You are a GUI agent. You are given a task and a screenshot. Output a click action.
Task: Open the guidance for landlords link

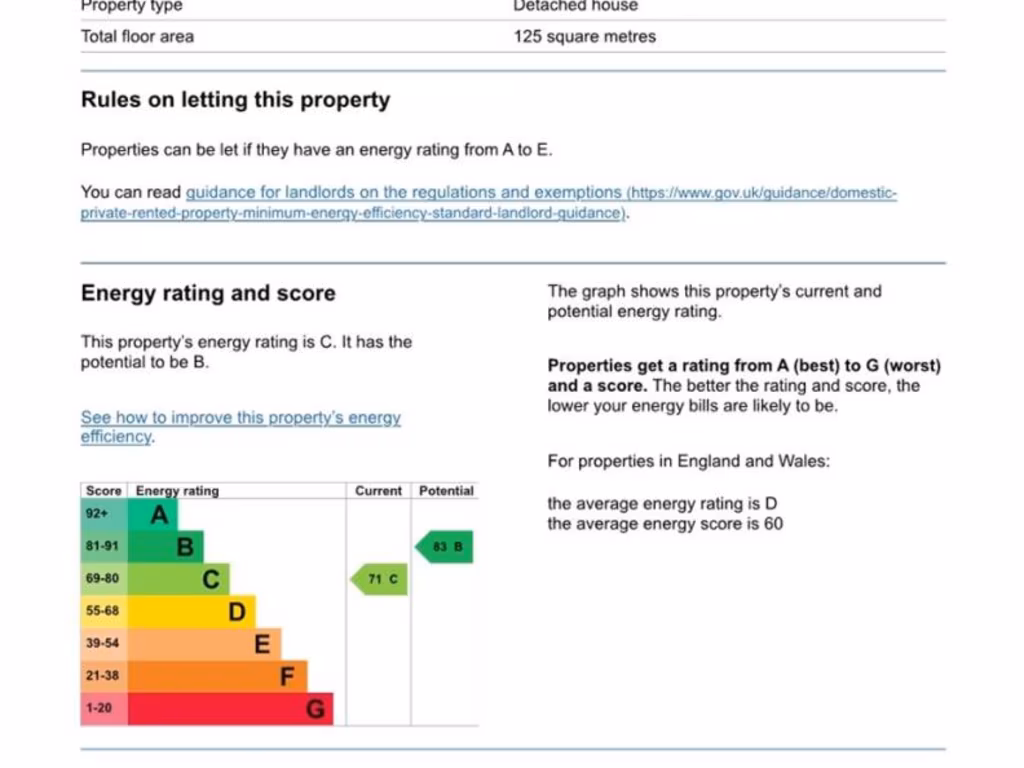(404, 193)
